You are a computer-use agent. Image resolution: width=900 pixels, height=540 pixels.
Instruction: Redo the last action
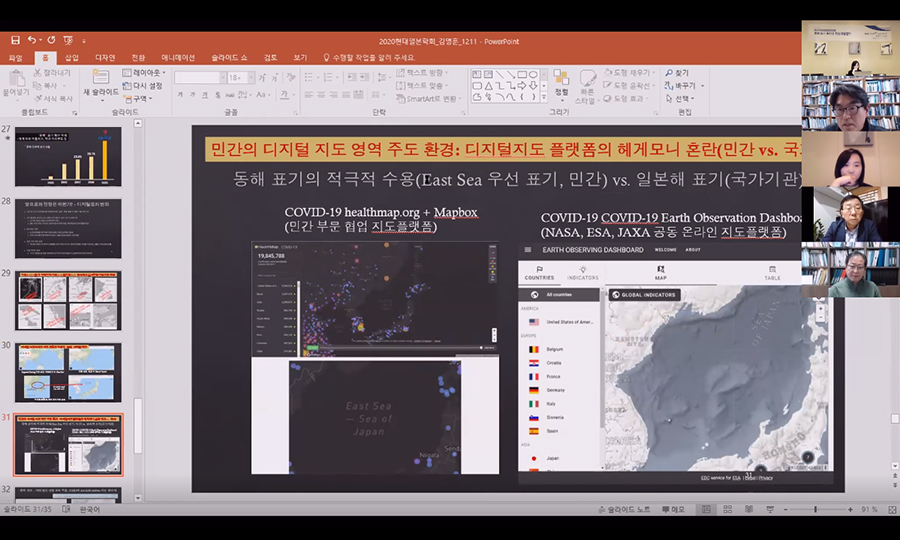pos(51,40)
